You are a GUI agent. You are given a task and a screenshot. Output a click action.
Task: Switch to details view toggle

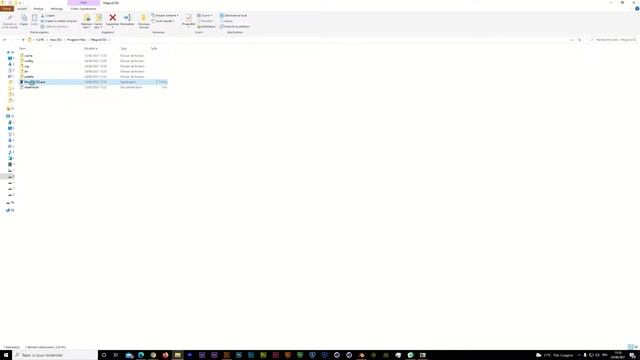tap(631, 347)
